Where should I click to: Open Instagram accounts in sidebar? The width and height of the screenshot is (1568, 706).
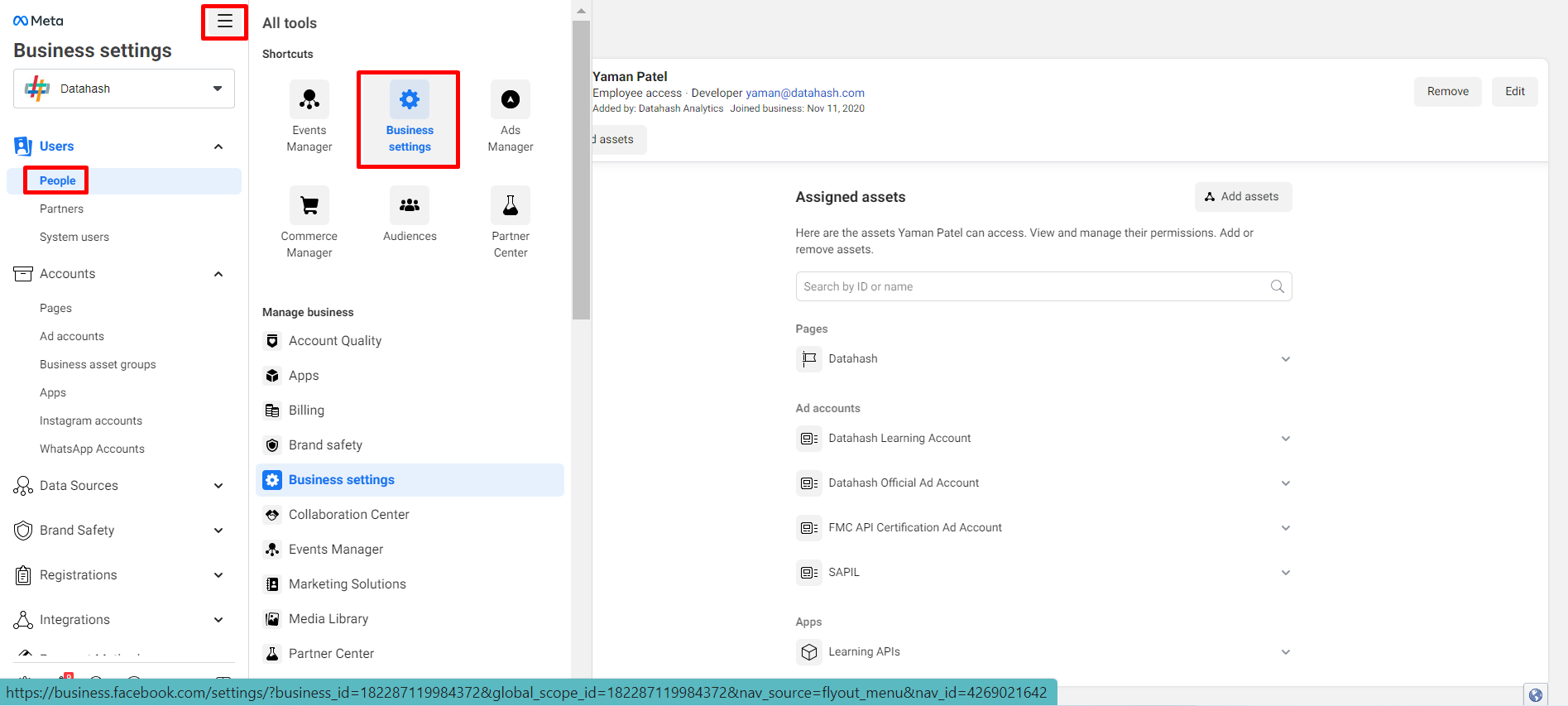pos(91,420)
